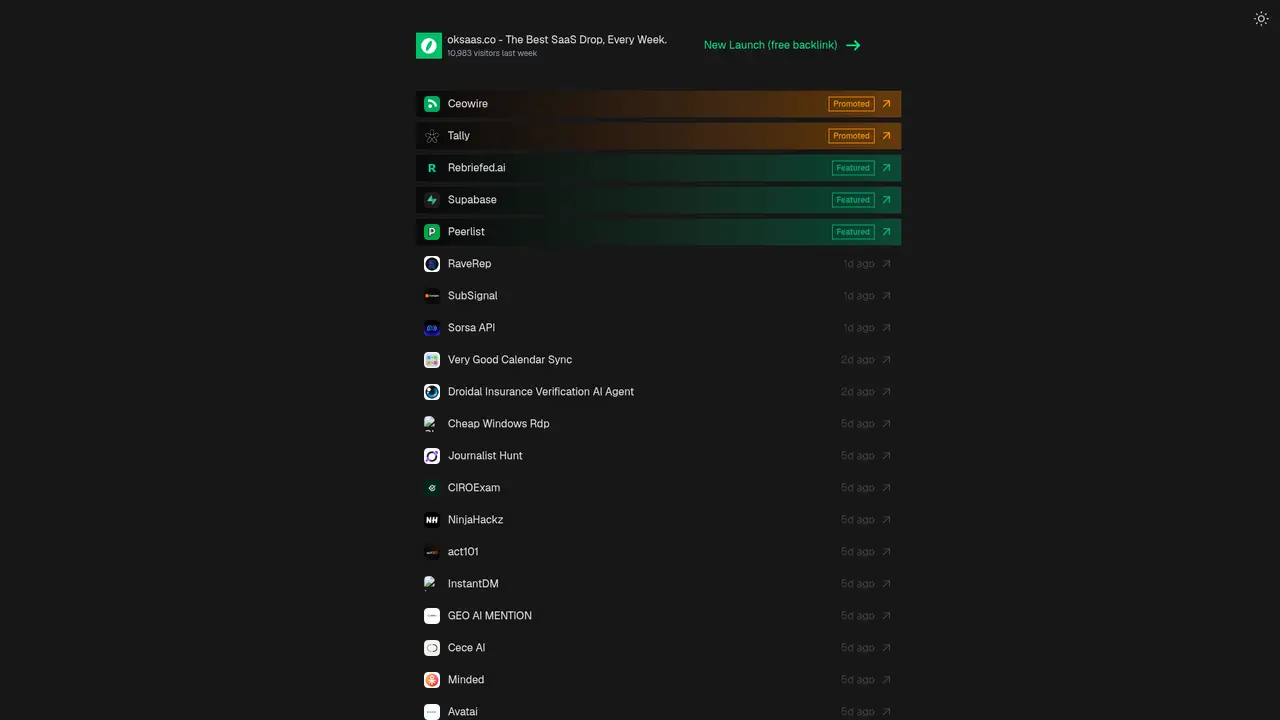The width and height of the screenshot is (1280, 720).
Task: Open New Launch (free backlink) link
Action: [782, 45]
